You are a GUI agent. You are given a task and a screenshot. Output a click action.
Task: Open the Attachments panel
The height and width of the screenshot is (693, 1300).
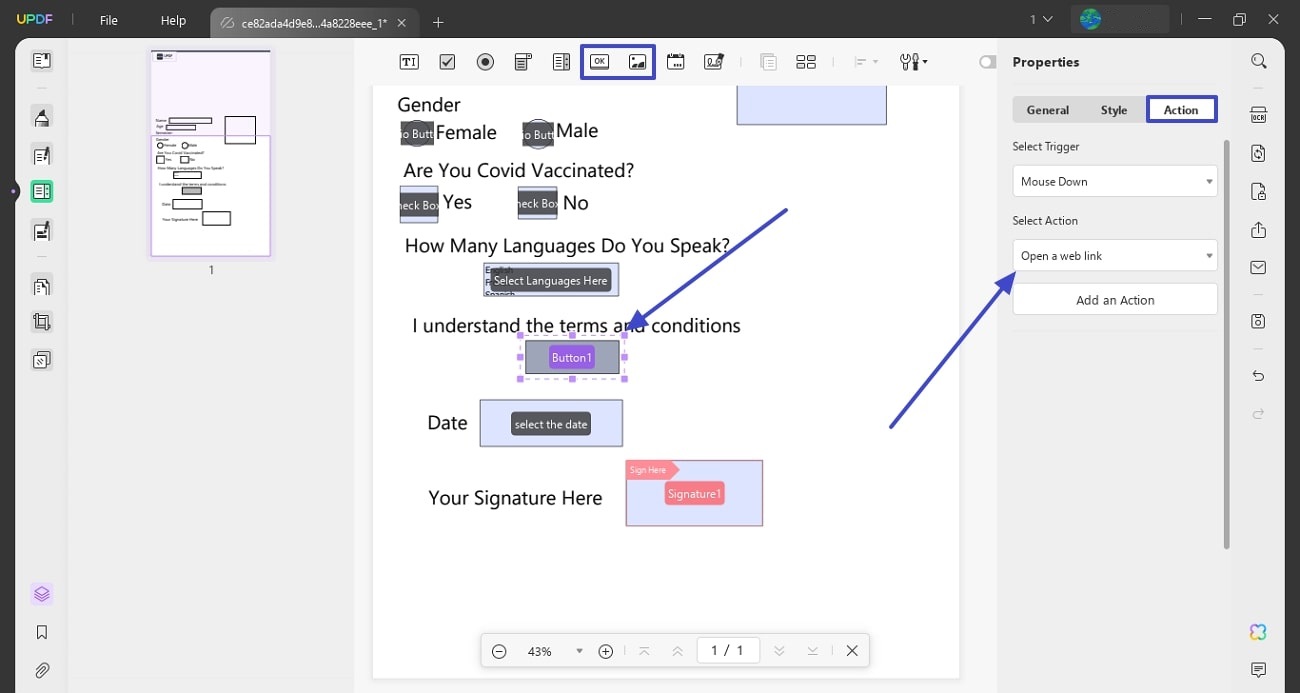(x=41, y=670)
